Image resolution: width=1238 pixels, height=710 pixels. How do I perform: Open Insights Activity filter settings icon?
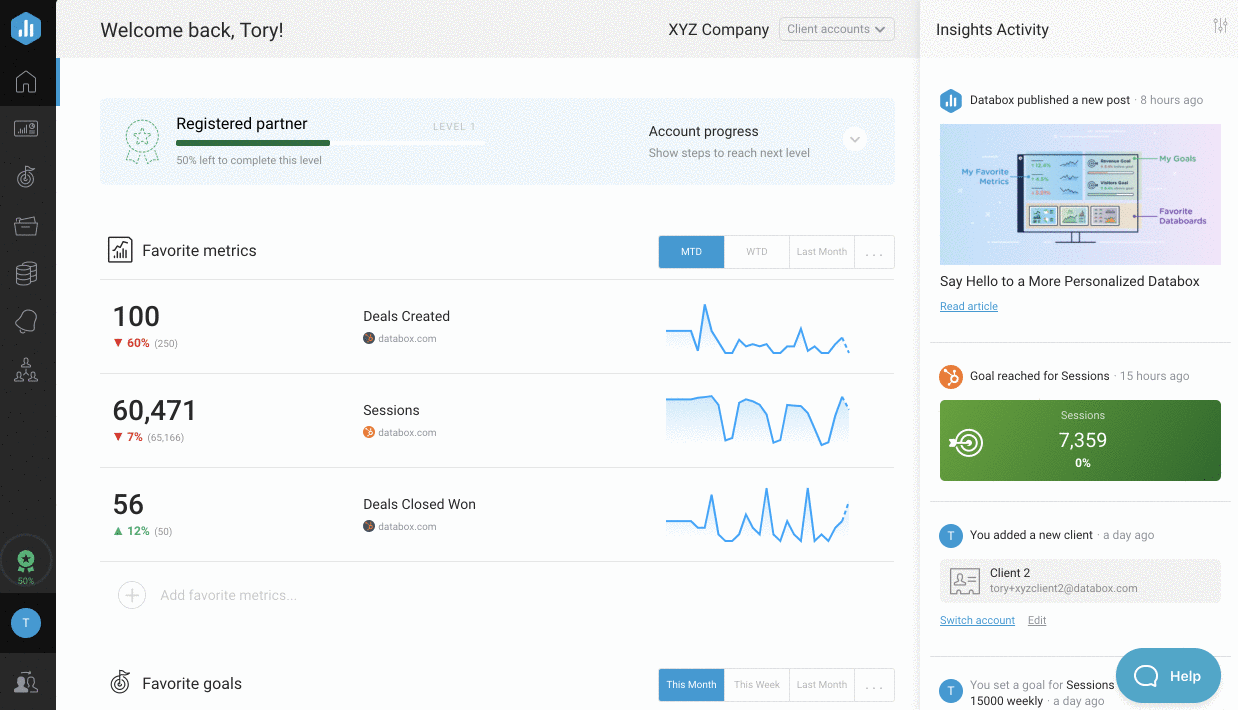coord(1220,26)
